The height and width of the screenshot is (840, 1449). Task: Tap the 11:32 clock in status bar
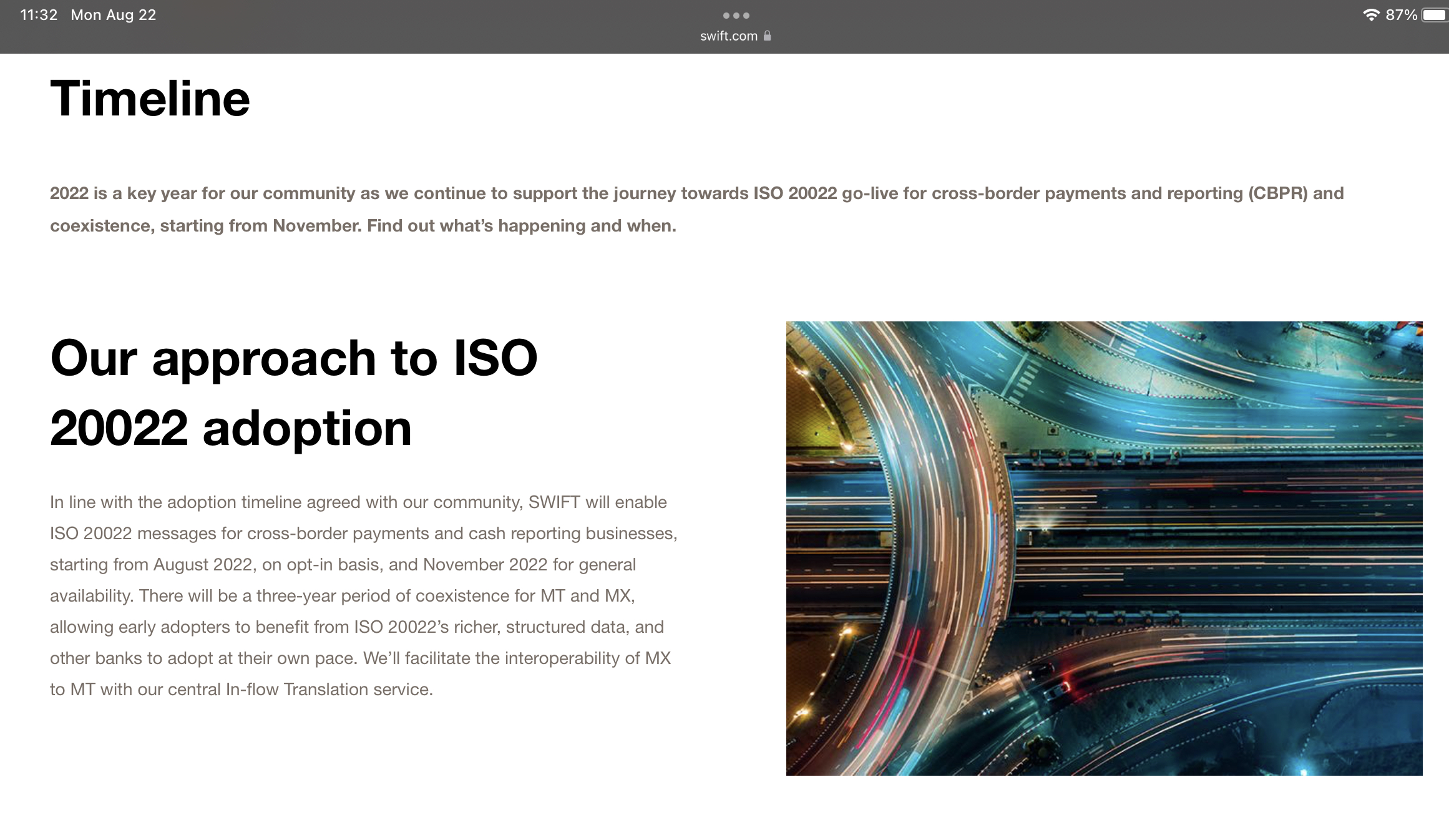39,15
